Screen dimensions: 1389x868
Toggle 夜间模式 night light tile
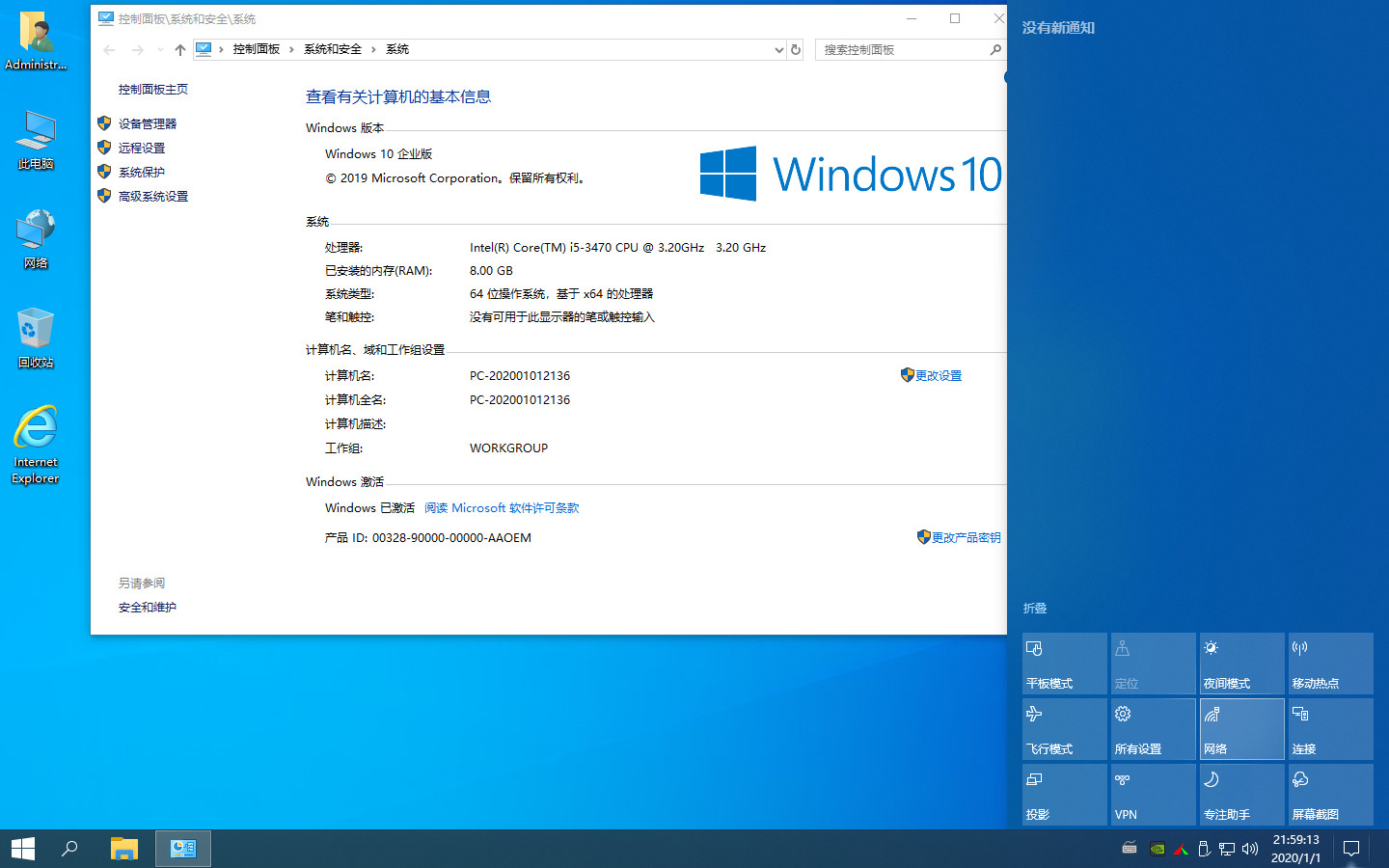[x=1242, y=664]
